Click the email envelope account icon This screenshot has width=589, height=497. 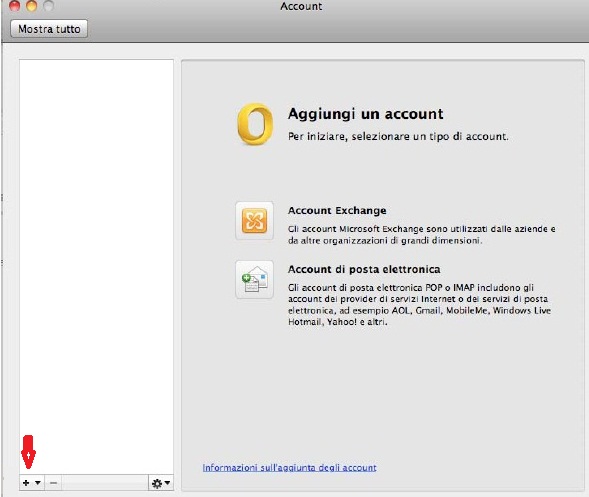[x=254, y=279]
